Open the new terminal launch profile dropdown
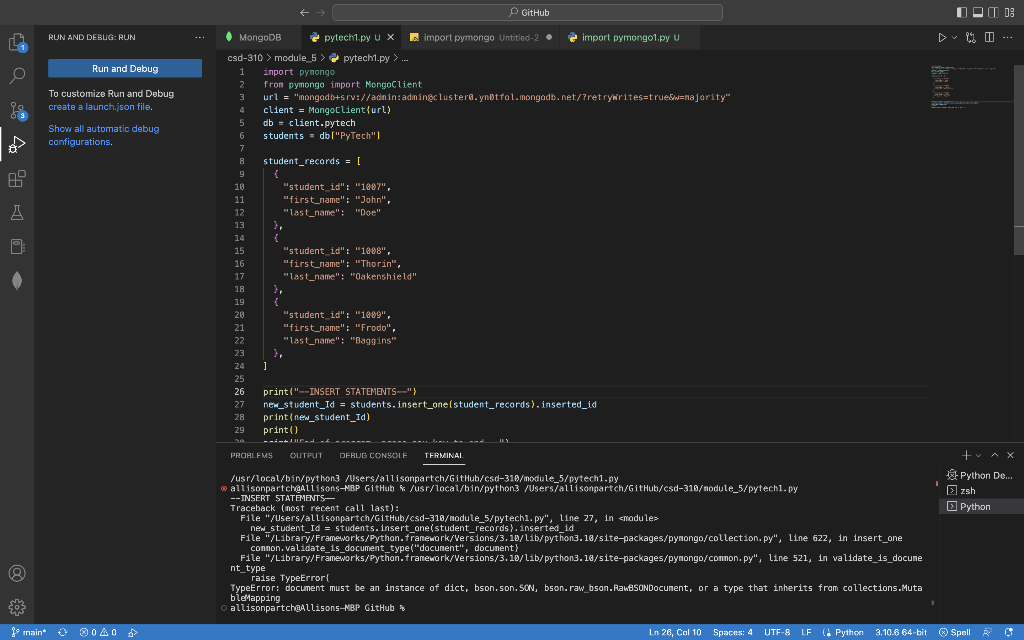This screenshot has height=640, width=1024. (x=978, y=455)
